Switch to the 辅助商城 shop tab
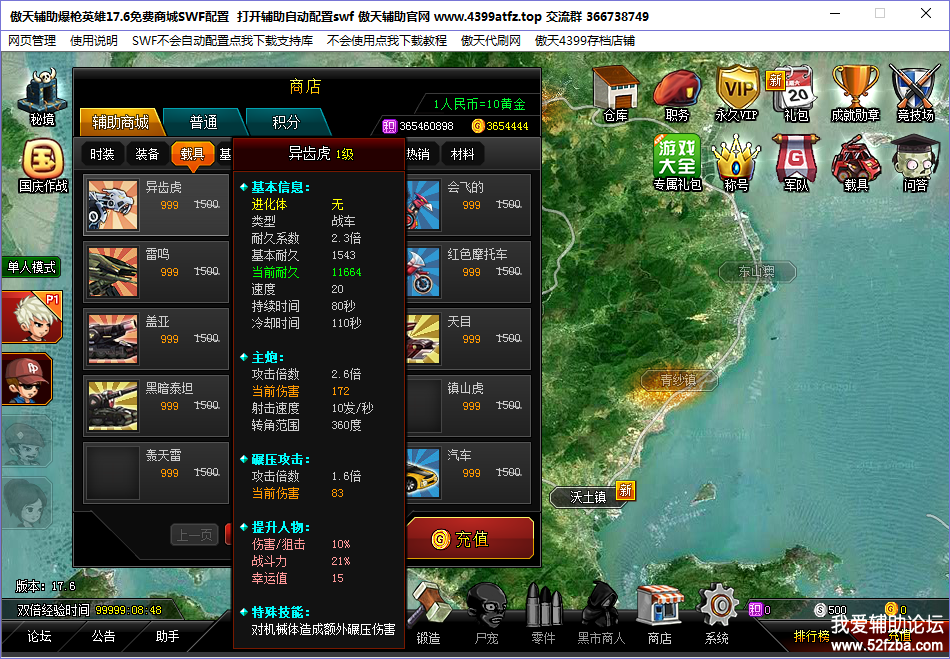950x659 pixels. click(x=121, y=122)
